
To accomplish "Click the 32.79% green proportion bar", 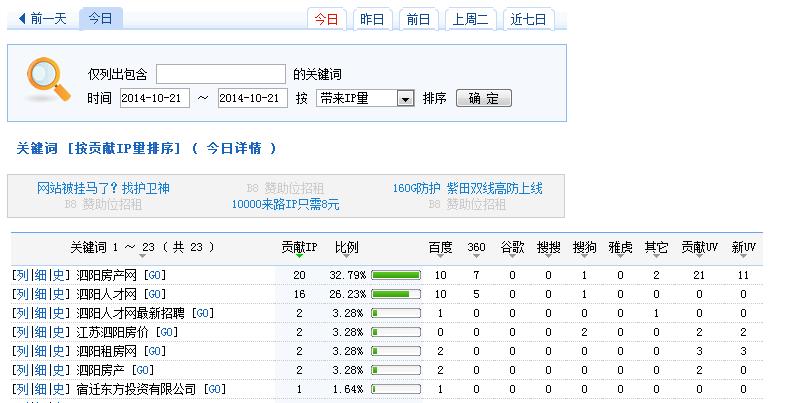I will [x=396, y=275].
